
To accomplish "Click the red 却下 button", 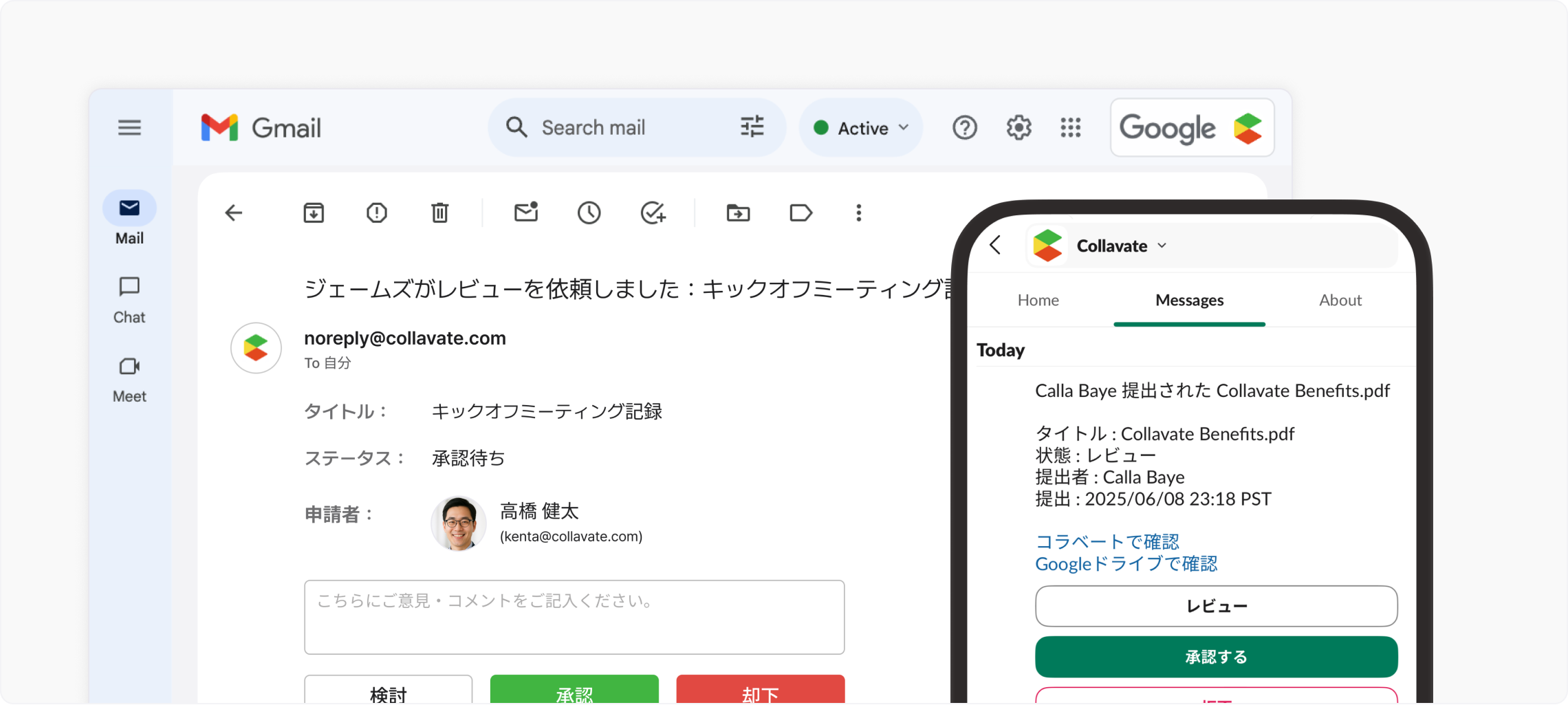I will point(761,690).
